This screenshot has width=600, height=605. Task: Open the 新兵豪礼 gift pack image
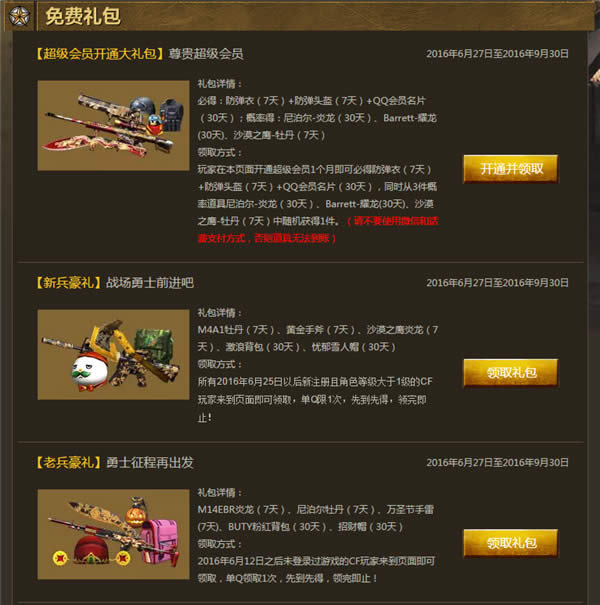[x=113, y=354]
